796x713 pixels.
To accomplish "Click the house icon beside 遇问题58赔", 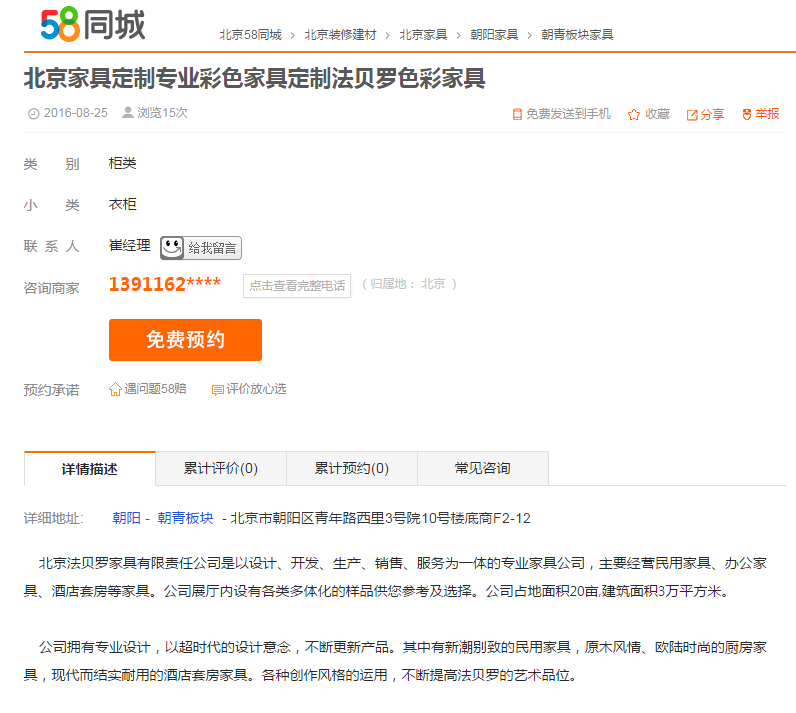I will [115, 389].
